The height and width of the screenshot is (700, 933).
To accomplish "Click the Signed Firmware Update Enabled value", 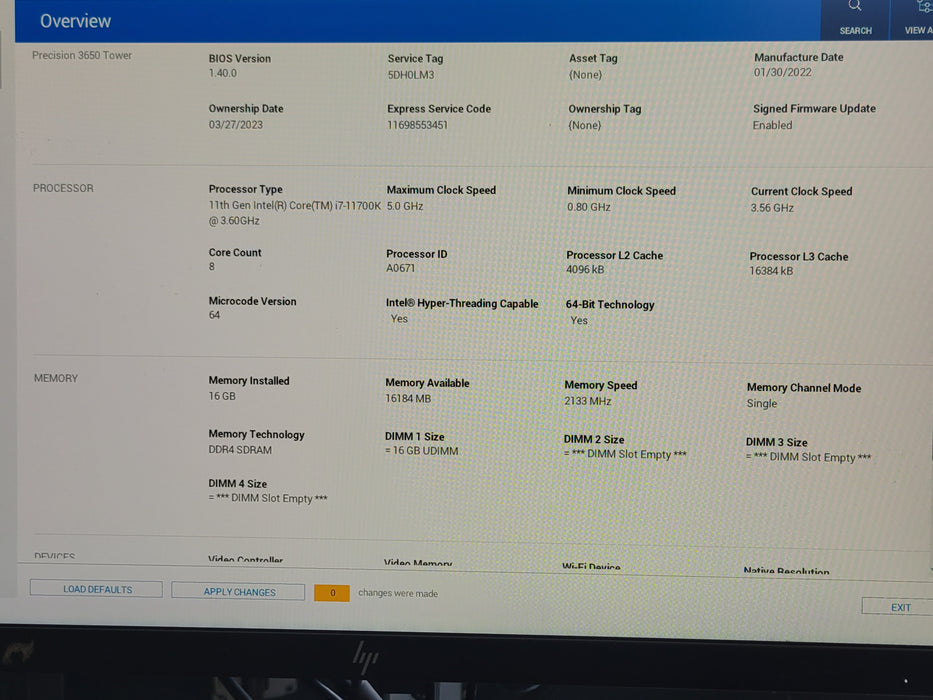I will pos(772,125).
